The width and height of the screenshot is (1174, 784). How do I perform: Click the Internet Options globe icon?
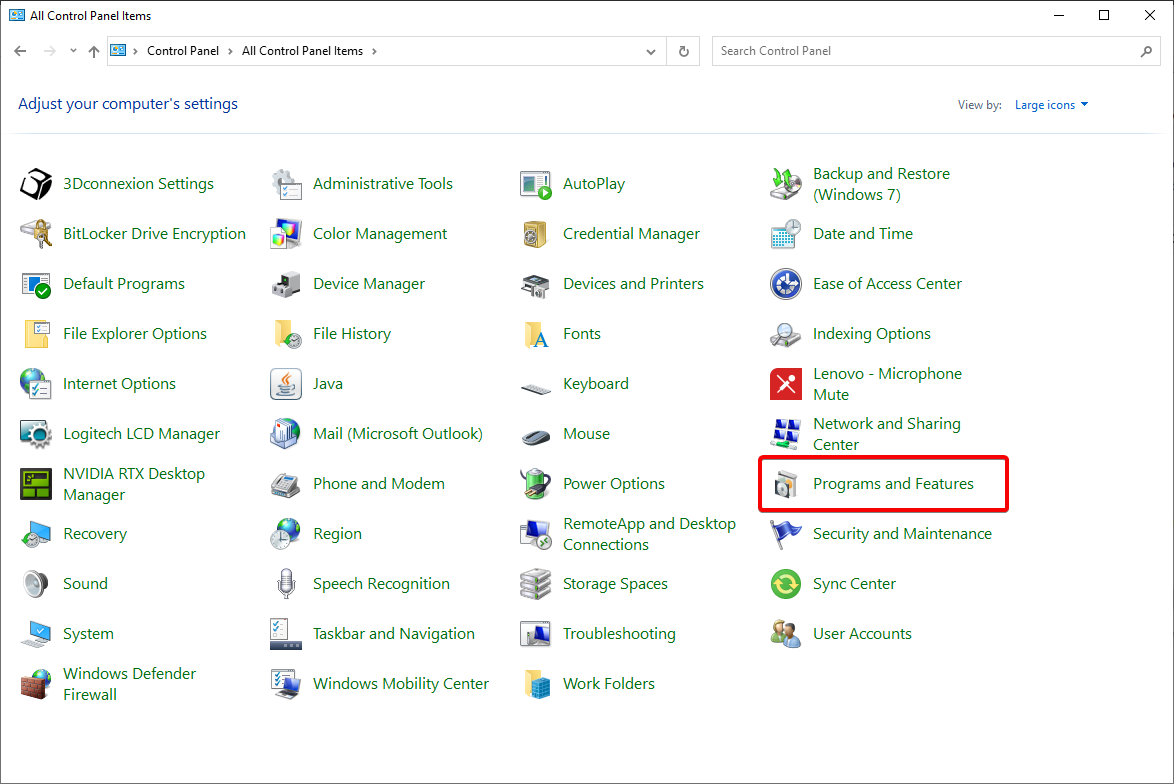(x=36, y=384)
